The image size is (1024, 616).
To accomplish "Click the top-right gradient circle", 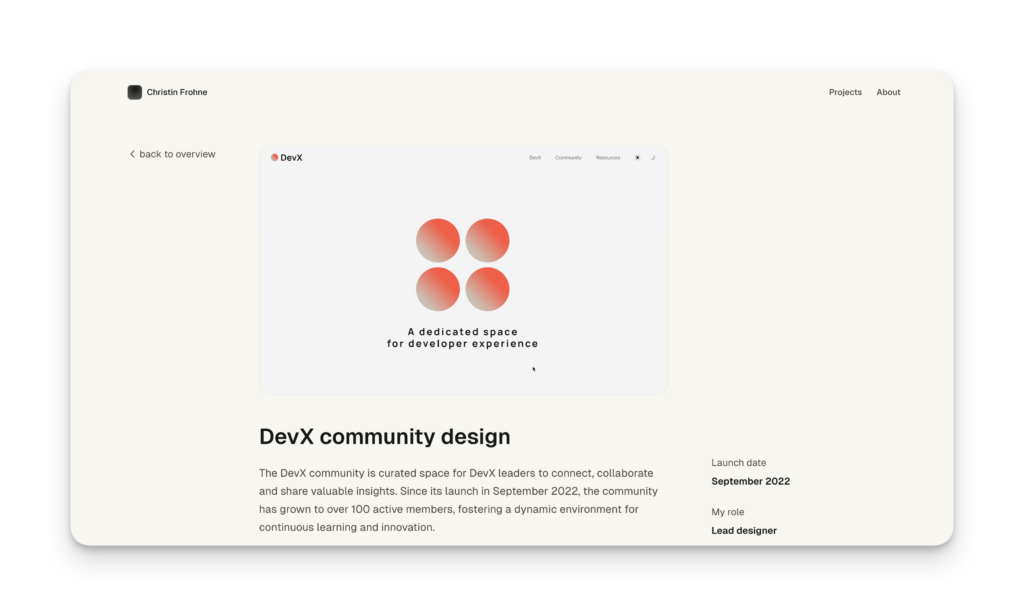I will click(x=487, y=240).
